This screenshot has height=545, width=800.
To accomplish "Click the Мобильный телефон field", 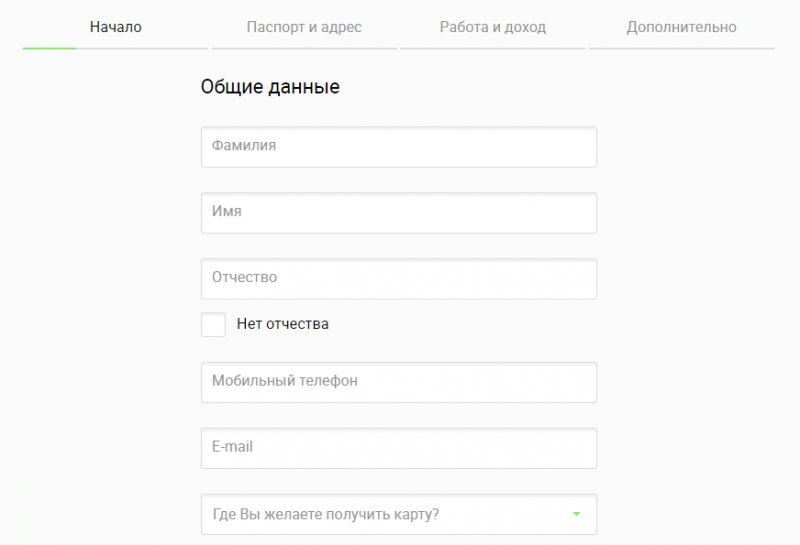I will [398, 382].
